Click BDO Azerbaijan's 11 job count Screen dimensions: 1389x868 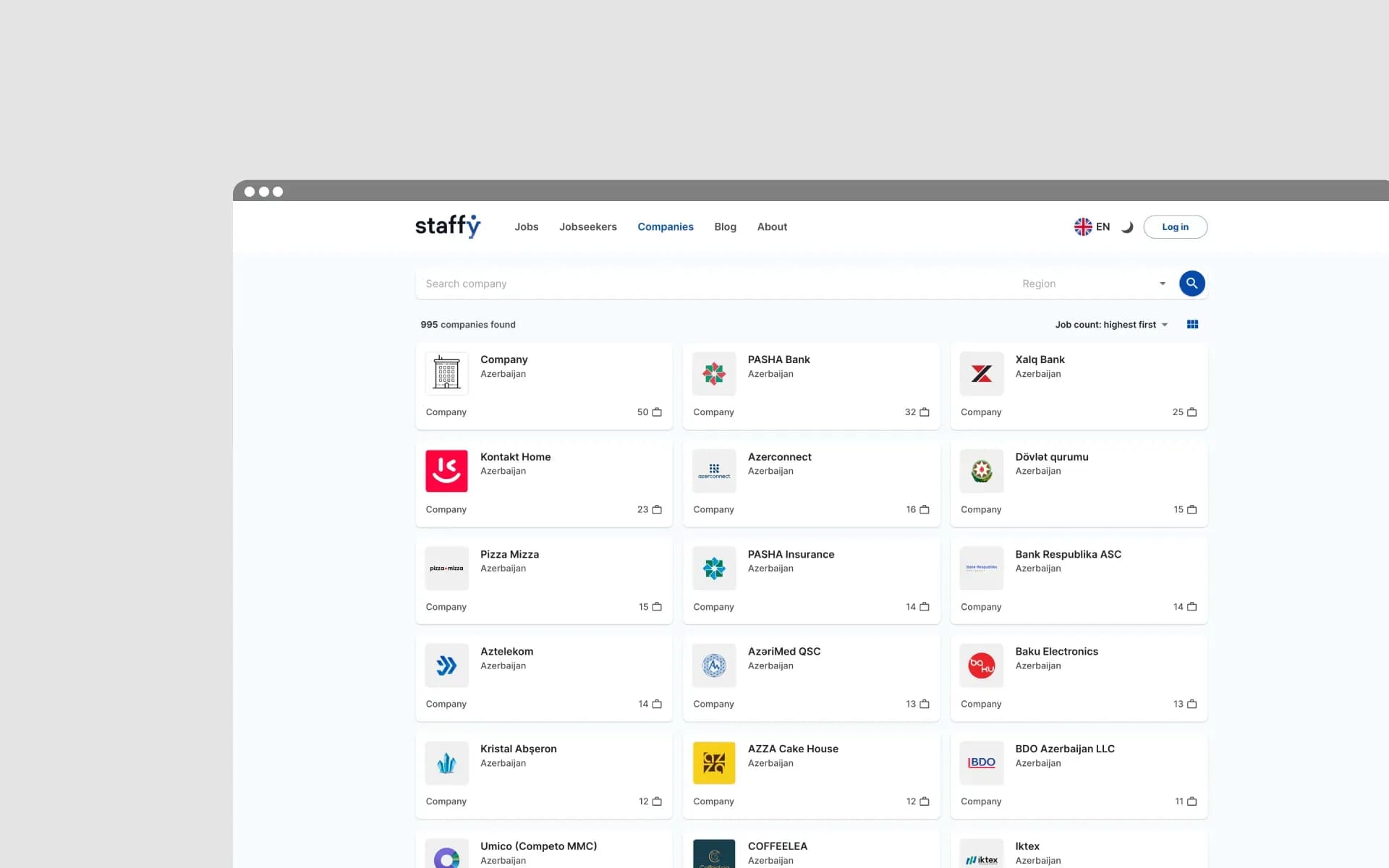(x=1178, y=801)
